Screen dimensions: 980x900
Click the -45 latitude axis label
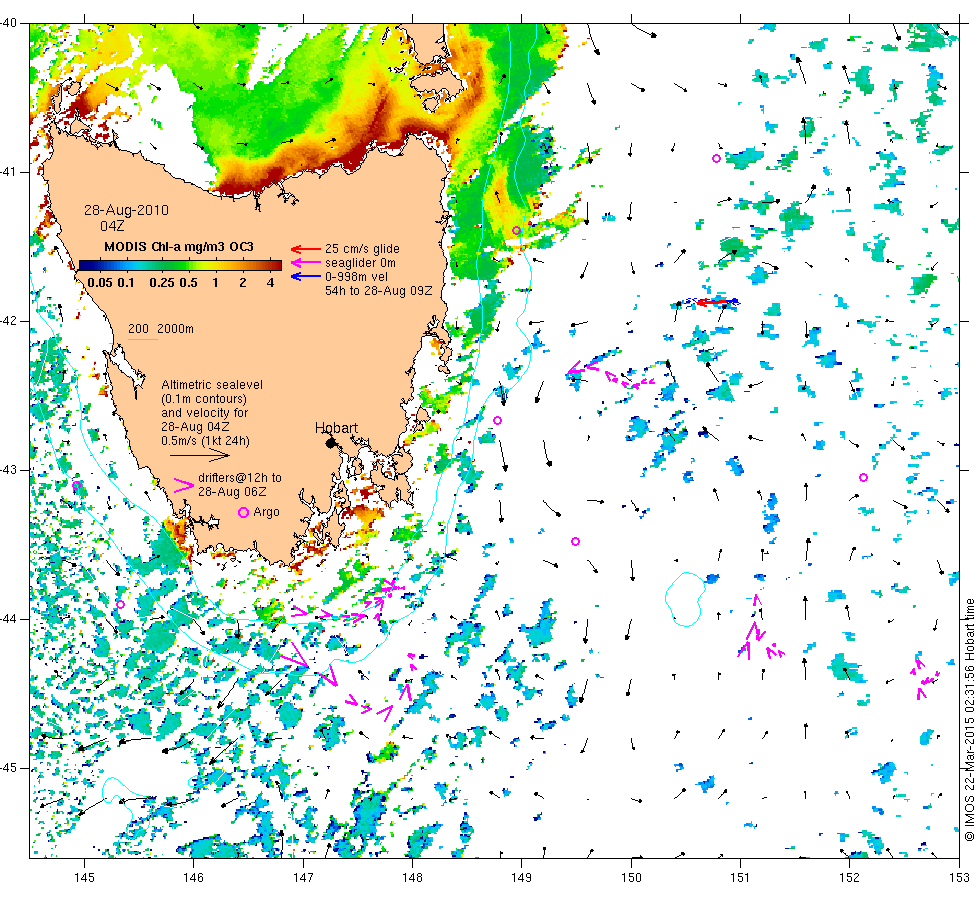tap(9, 768)
